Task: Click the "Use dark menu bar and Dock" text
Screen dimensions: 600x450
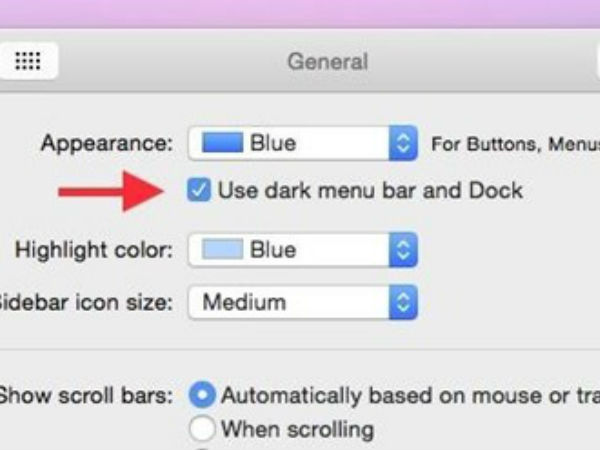Action: coord(370,190)
